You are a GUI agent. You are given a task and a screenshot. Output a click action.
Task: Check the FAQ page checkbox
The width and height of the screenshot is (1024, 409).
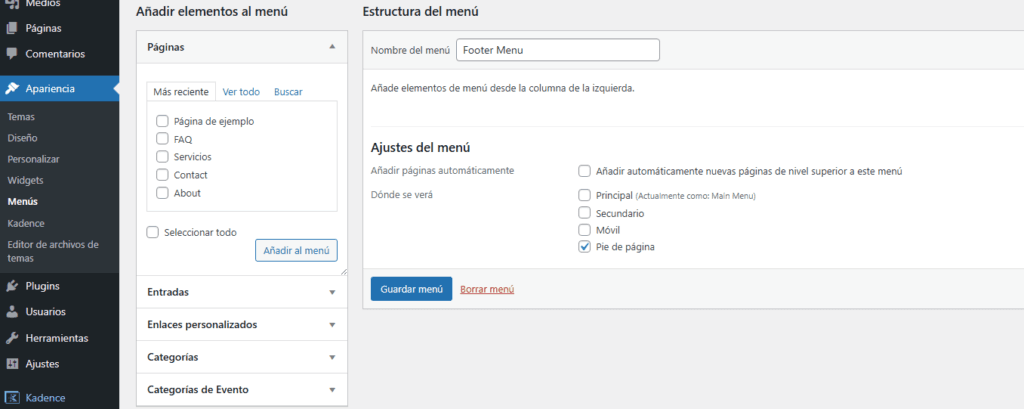[x=162, y=139]
